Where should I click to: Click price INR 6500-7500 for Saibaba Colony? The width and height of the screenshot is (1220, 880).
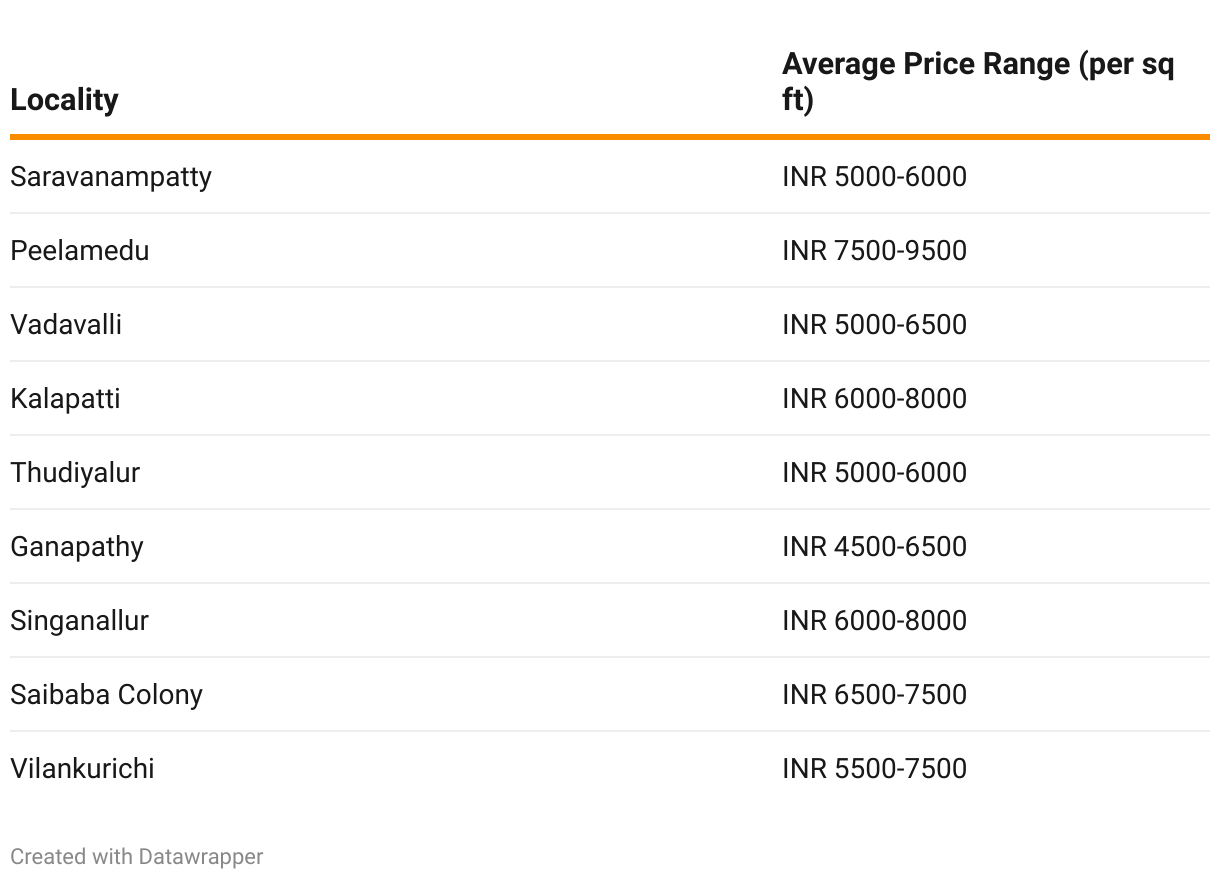[874, 695]
